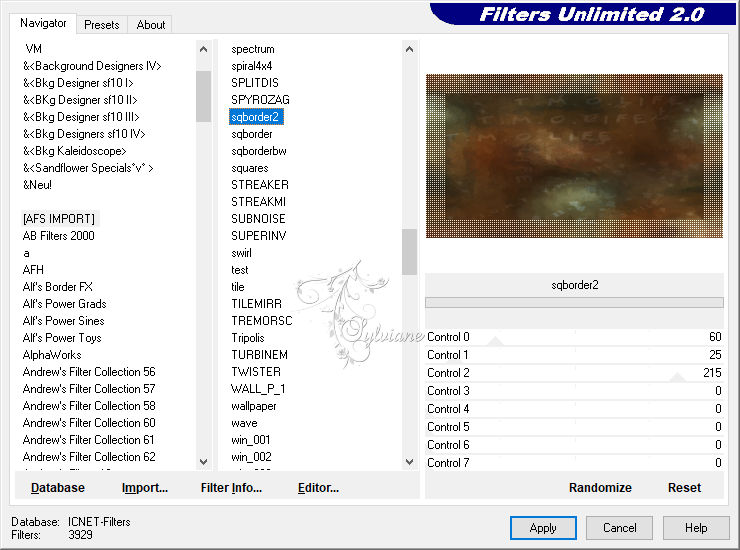Select Andrew's Filter Collection 60
740x550 pixels.
tap(89, 423)
